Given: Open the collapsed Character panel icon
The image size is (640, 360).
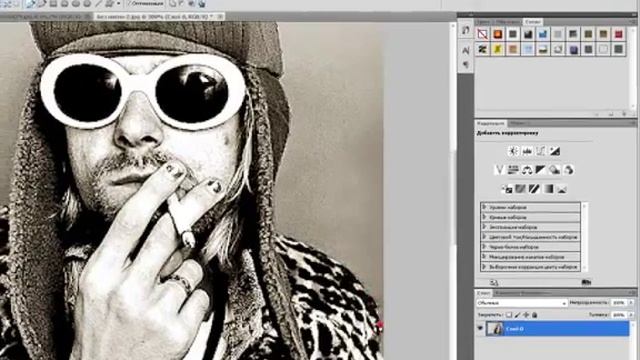Looking at the screenshot, I should coord(466,50).
